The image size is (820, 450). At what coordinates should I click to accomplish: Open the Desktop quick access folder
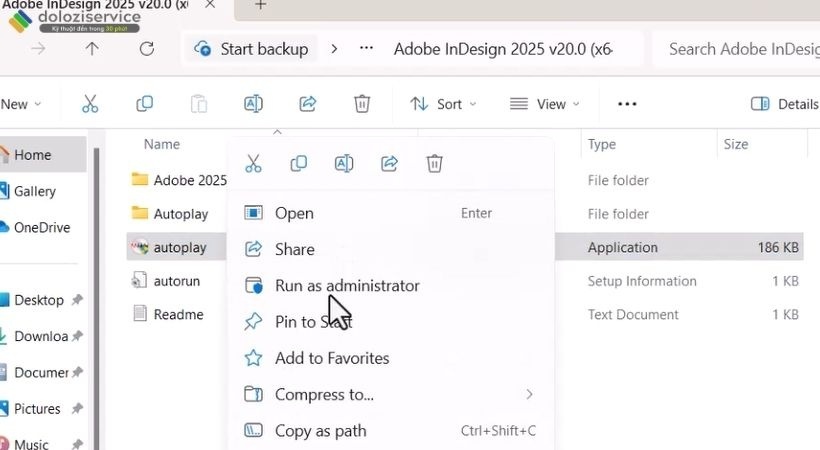coord(42,300)
